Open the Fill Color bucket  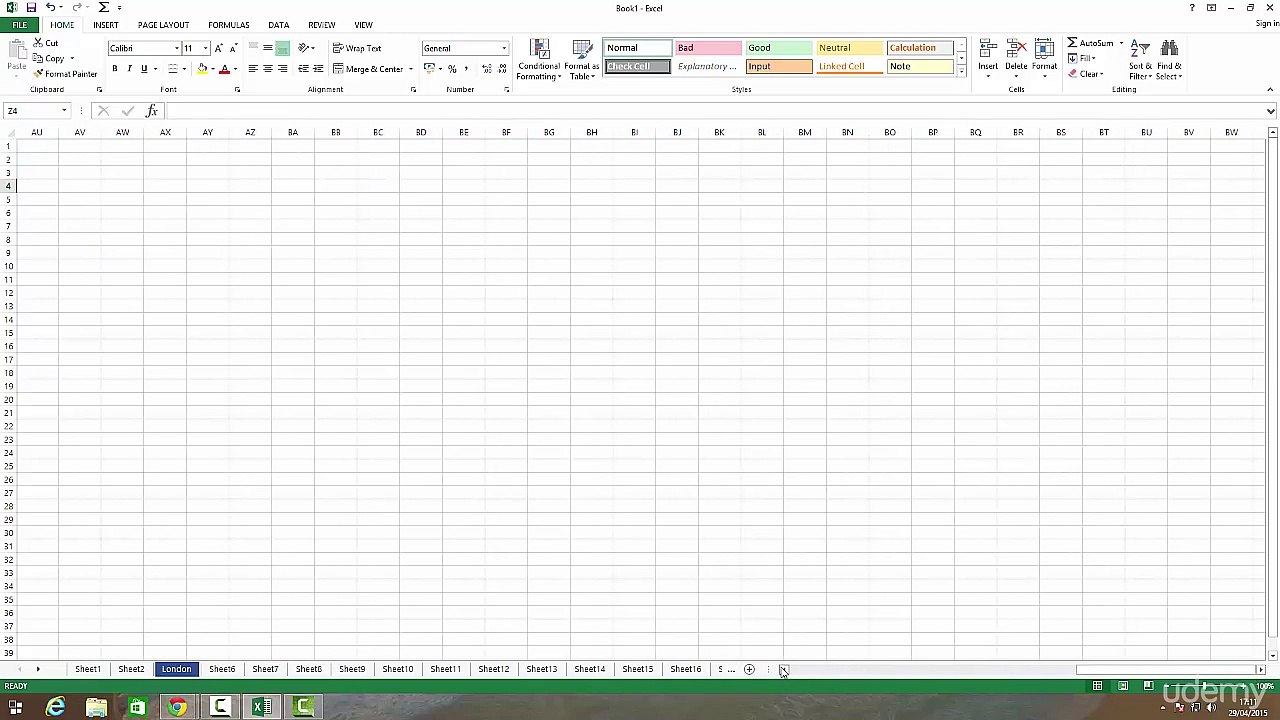[x=202, y=69]
